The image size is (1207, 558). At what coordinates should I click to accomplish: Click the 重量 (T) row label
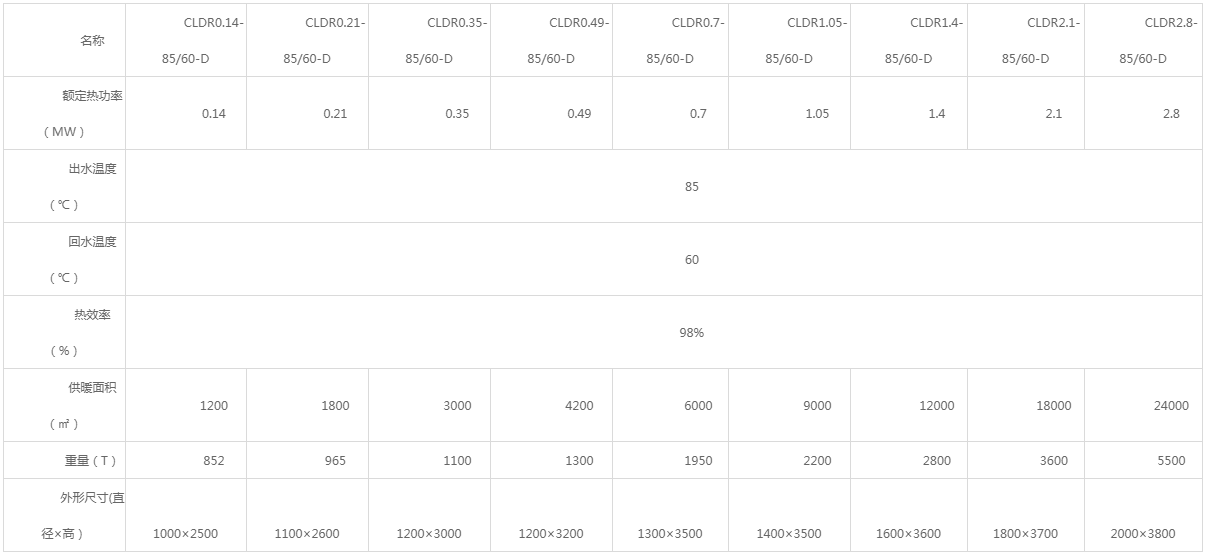85,460
